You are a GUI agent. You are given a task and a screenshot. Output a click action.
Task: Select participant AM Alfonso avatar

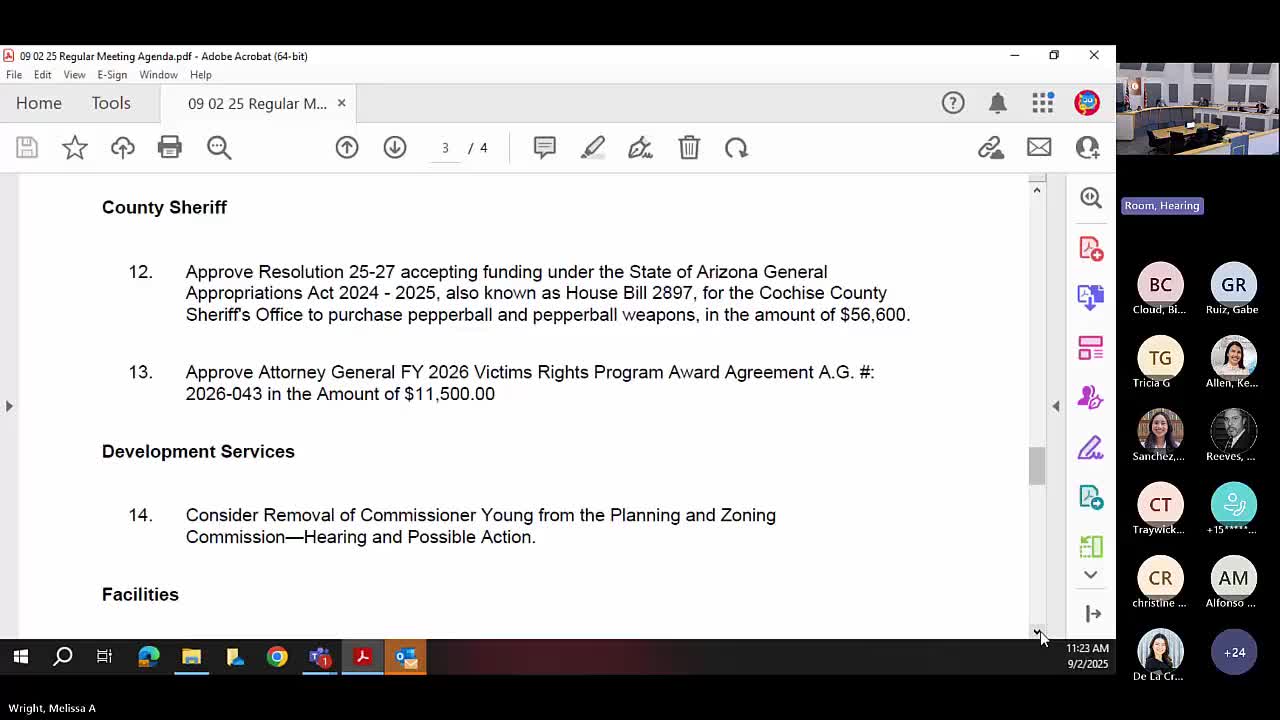(1233, 578)
